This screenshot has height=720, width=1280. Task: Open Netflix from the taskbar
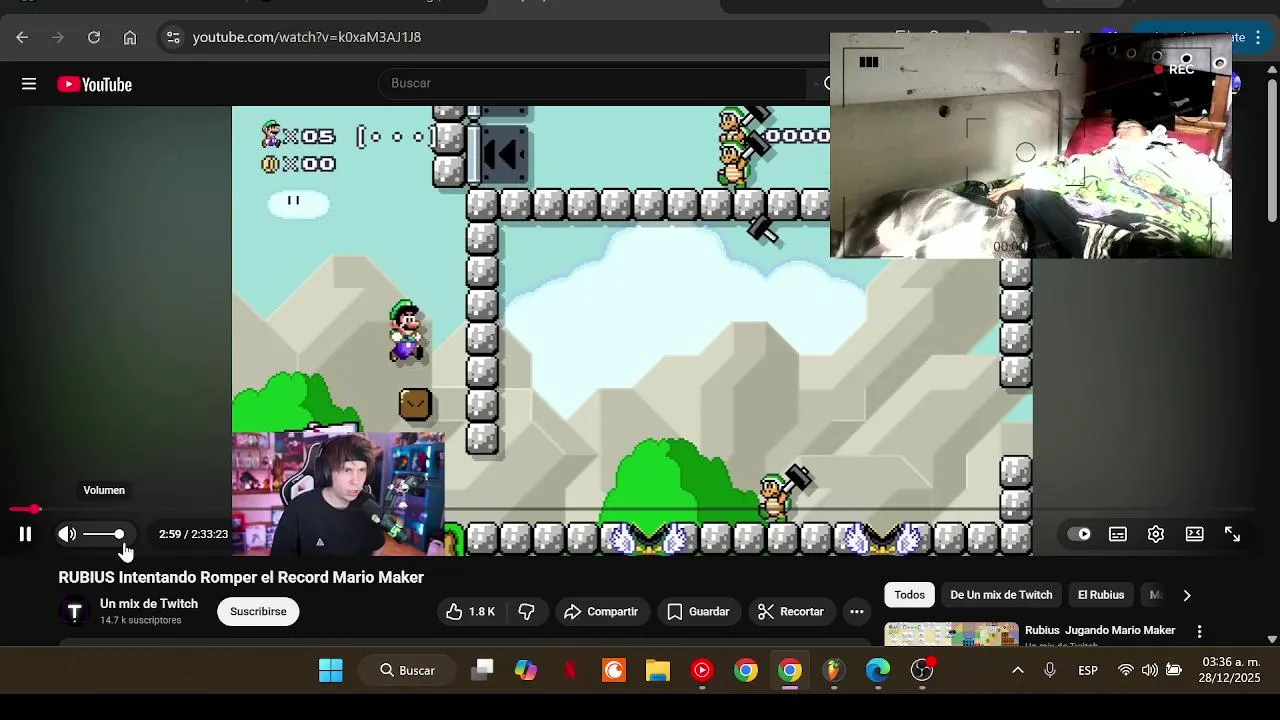coord(570,670)
